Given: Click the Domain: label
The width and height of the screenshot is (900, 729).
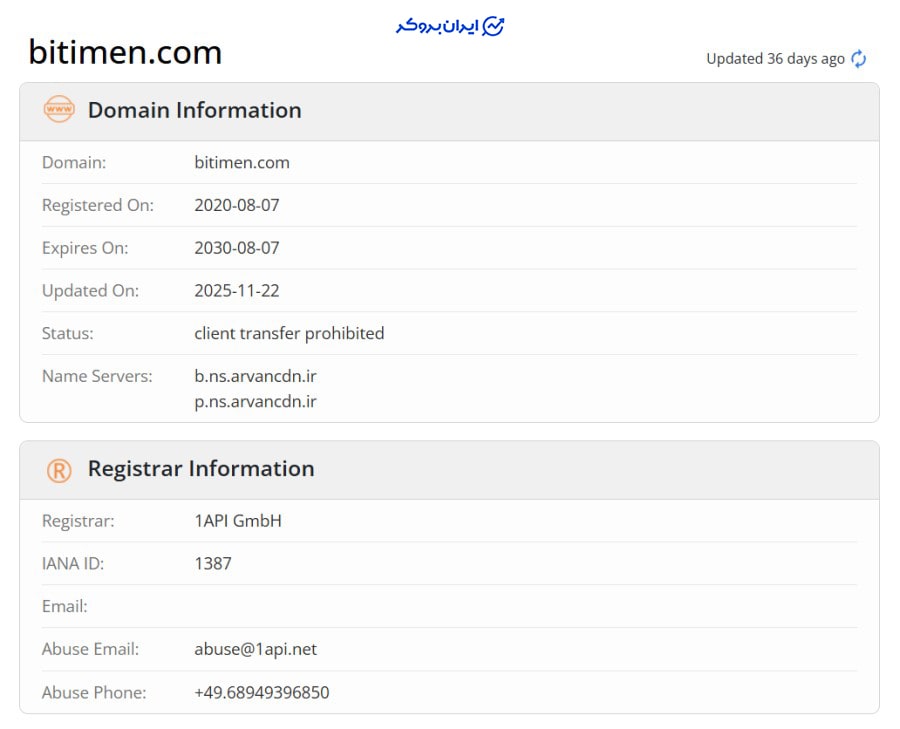Looking at the screenshot, I should click(73, 162).
